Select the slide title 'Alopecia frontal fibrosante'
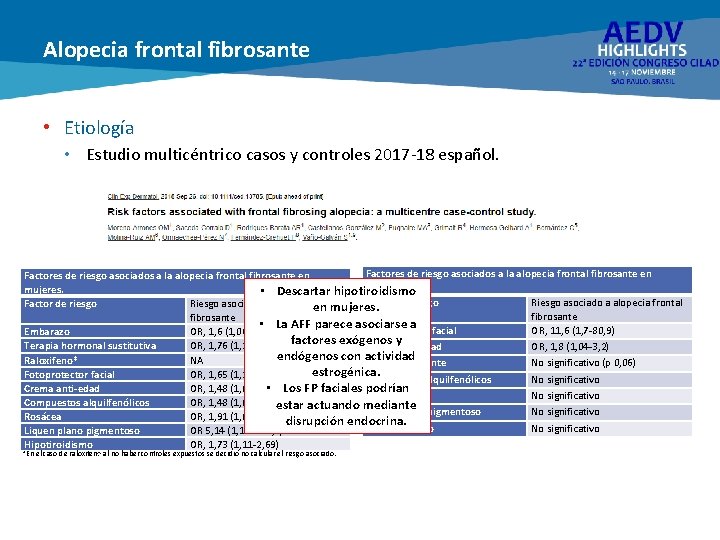 coord(176,50)
